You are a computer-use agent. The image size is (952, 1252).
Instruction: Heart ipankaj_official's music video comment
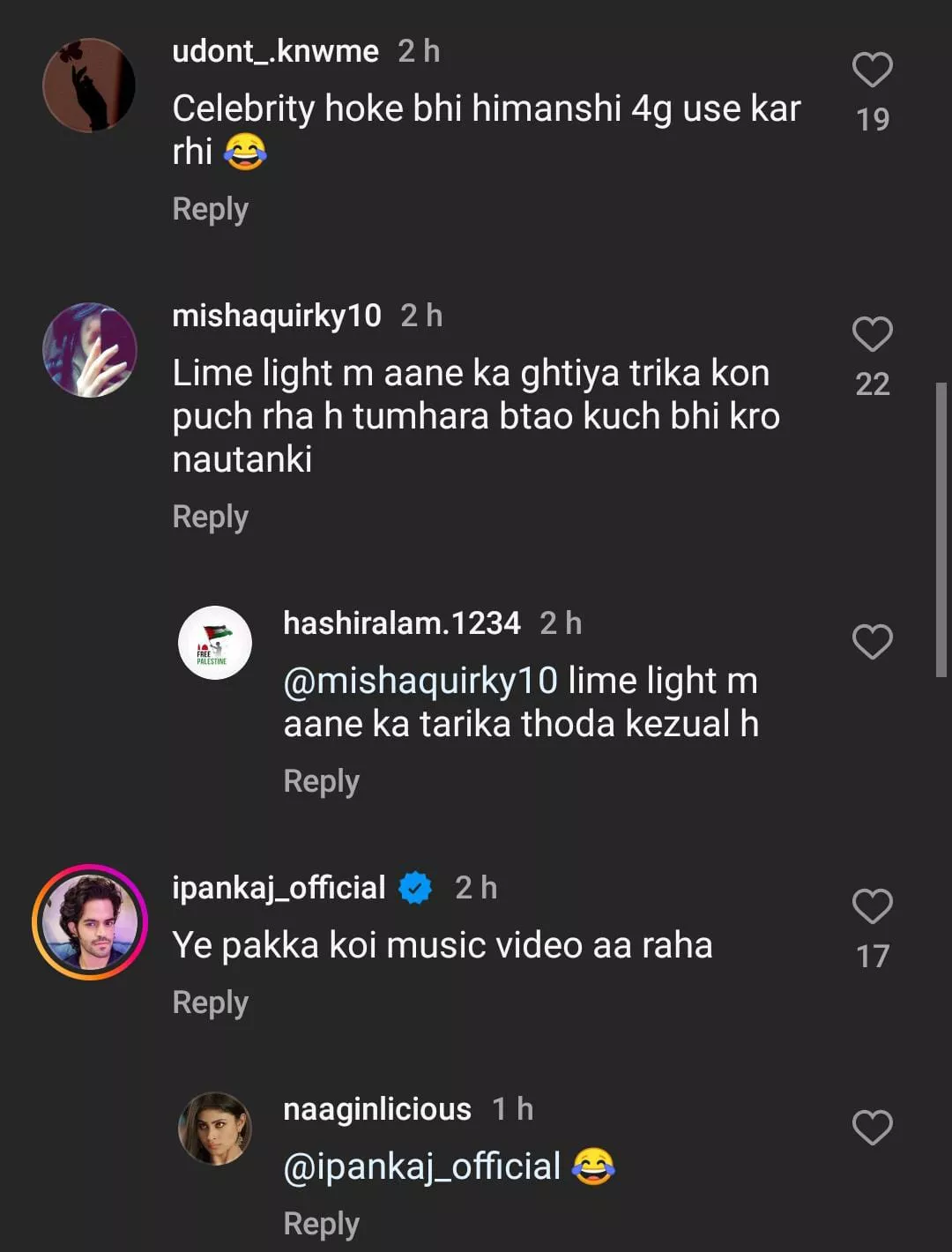[872, 906]
